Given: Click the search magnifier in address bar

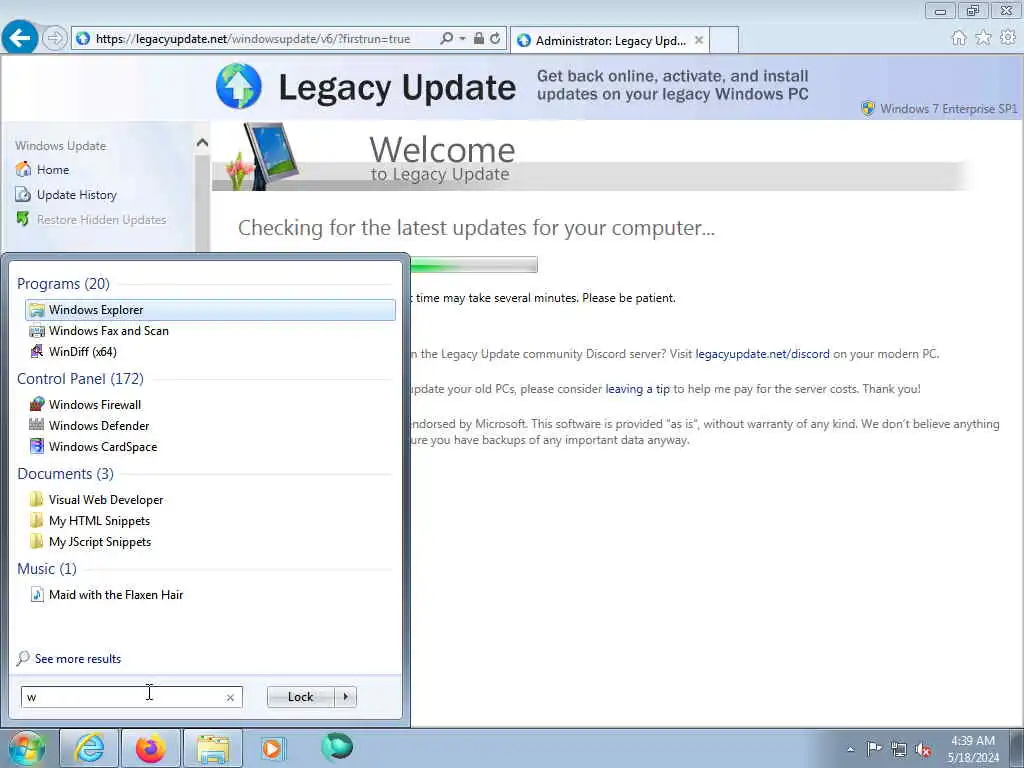Looking at the screenshot, I should [x=447, y=39].
